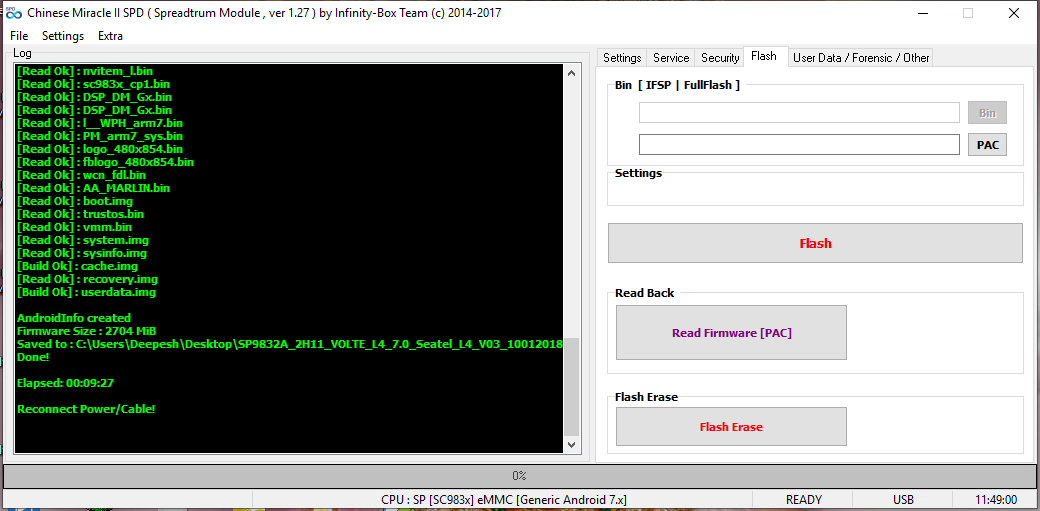Open the Settings menu
Image resolution: width=1040 pixels, height=511 pixels.
click(63, 36)
